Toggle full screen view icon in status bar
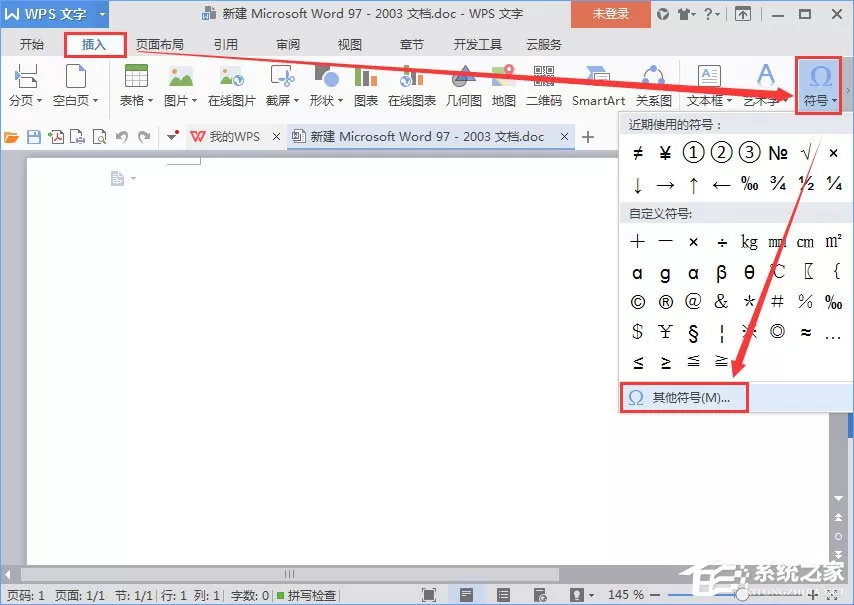 tap(429, 595)
